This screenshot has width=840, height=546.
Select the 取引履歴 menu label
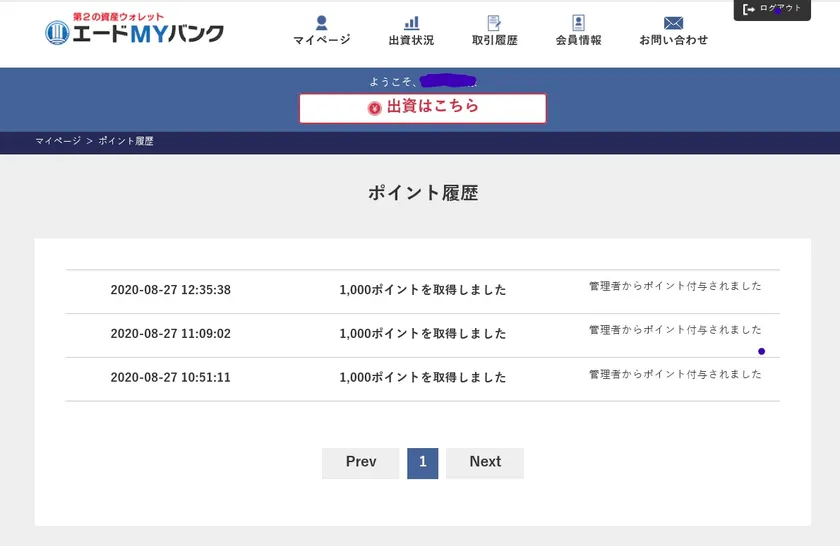coord(494,40)
